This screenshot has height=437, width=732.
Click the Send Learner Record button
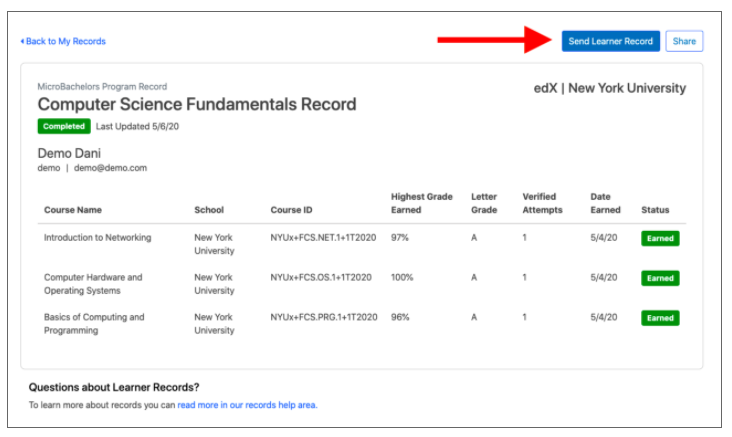point(610,41)
